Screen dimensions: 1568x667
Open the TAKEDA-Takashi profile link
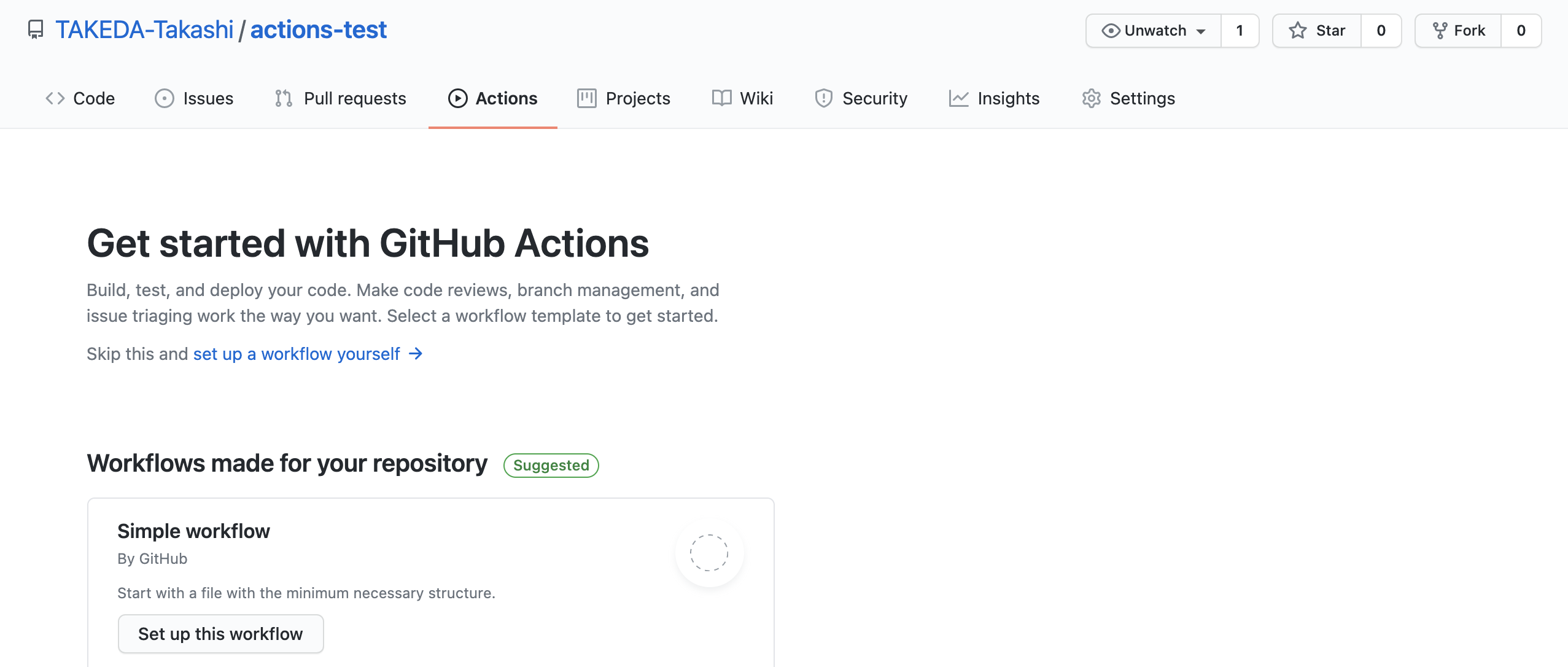click(x=144, y=29)
